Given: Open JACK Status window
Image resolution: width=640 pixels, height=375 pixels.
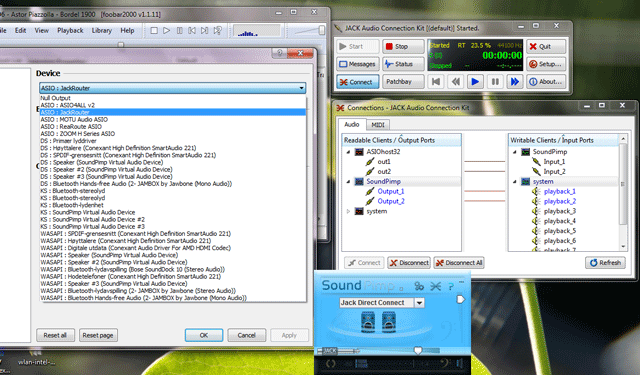Looking at the screenshot, I should (x=403, y=64).
